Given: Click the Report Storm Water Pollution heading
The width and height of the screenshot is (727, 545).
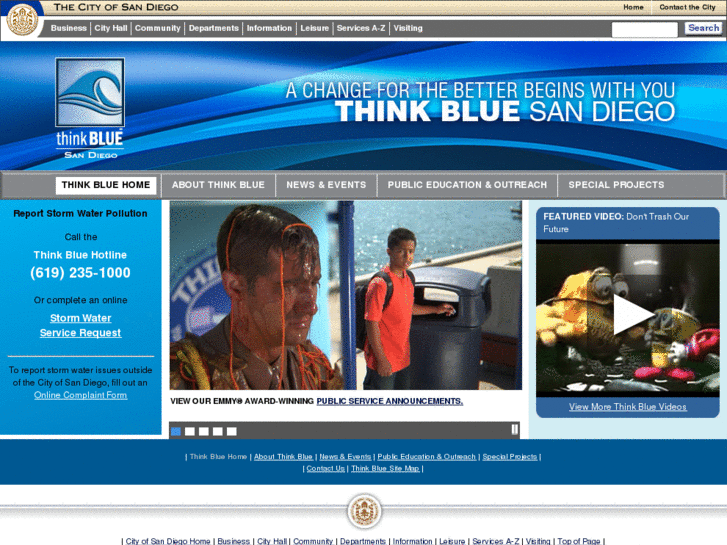Looking at the screenshot, I should click(80, 213).
